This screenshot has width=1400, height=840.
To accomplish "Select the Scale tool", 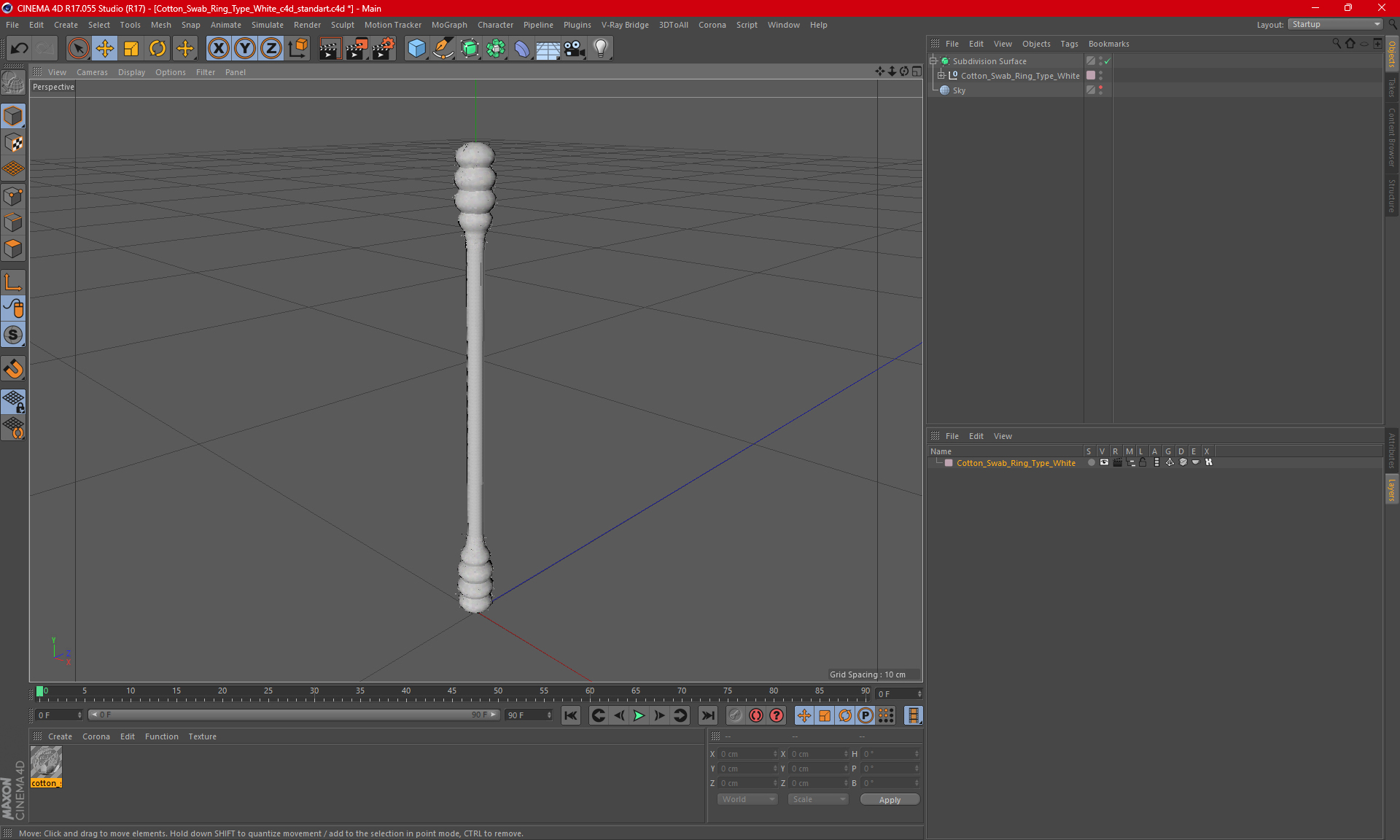I will click(131, 49).
